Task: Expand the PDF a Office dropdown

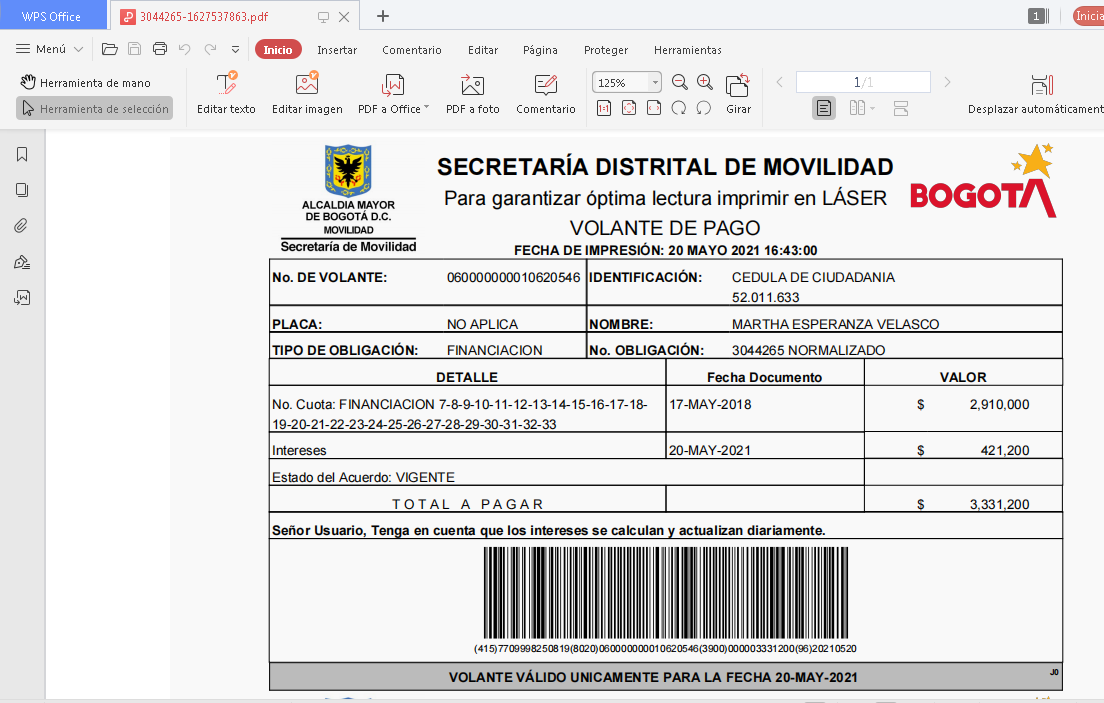Action: point(426,108)
